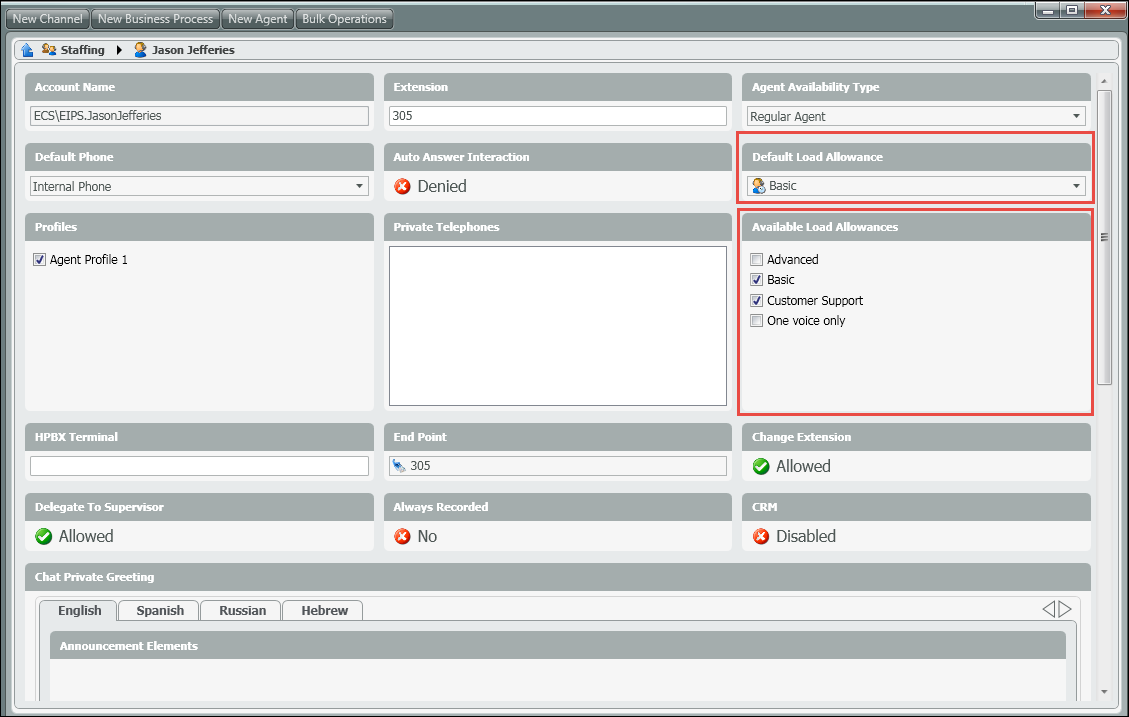Open Bulk Operations
Viewport: 1129px width, 717px height.
click(x=344, y=19)
